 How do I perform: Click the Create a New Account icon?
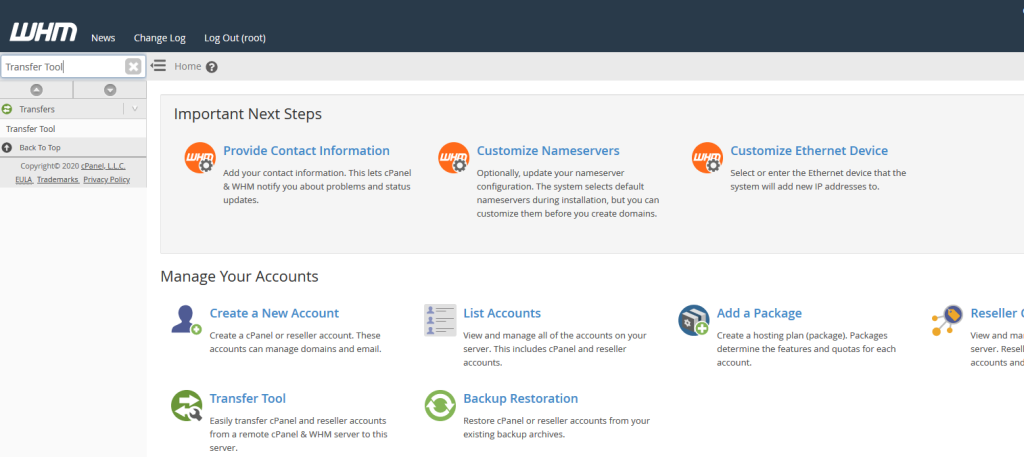coord(186,320)
